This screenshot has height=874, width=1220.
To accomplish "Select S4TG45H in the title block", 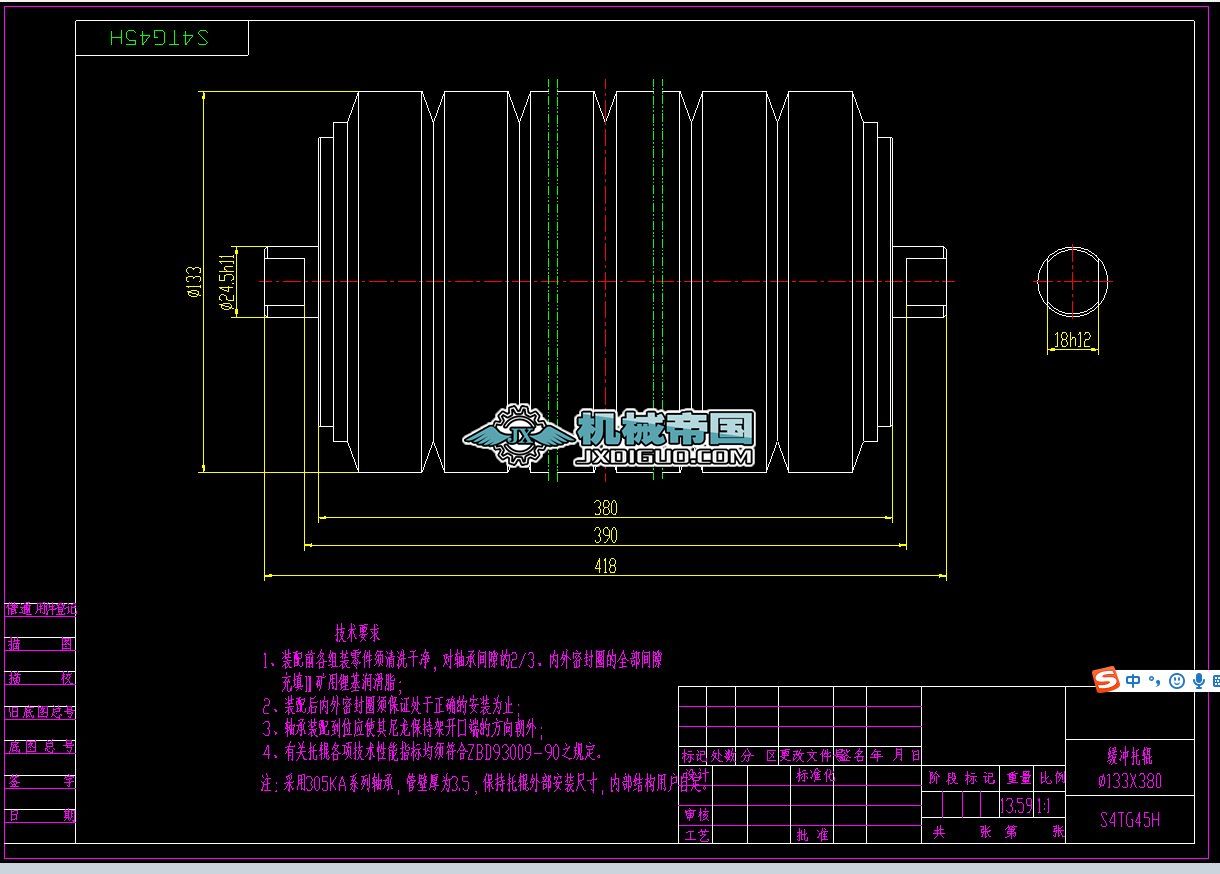I will click(1130, 820).
